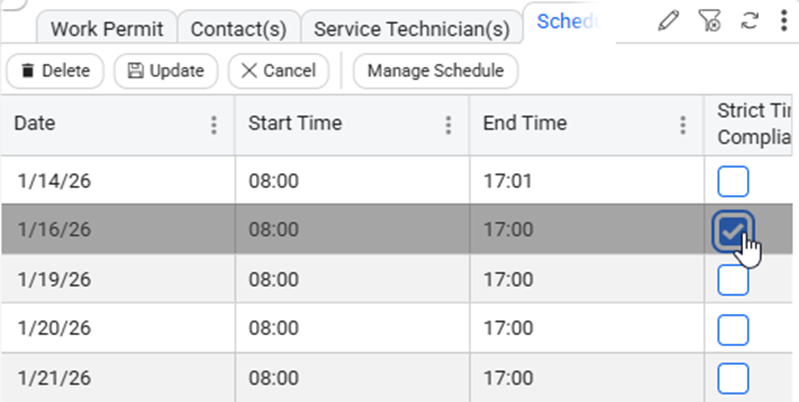Click the 17:01 End Time cell
Image resolution: width=799 pixels, height=402 pixels.
pyautogui.click(x=508, y=181)
